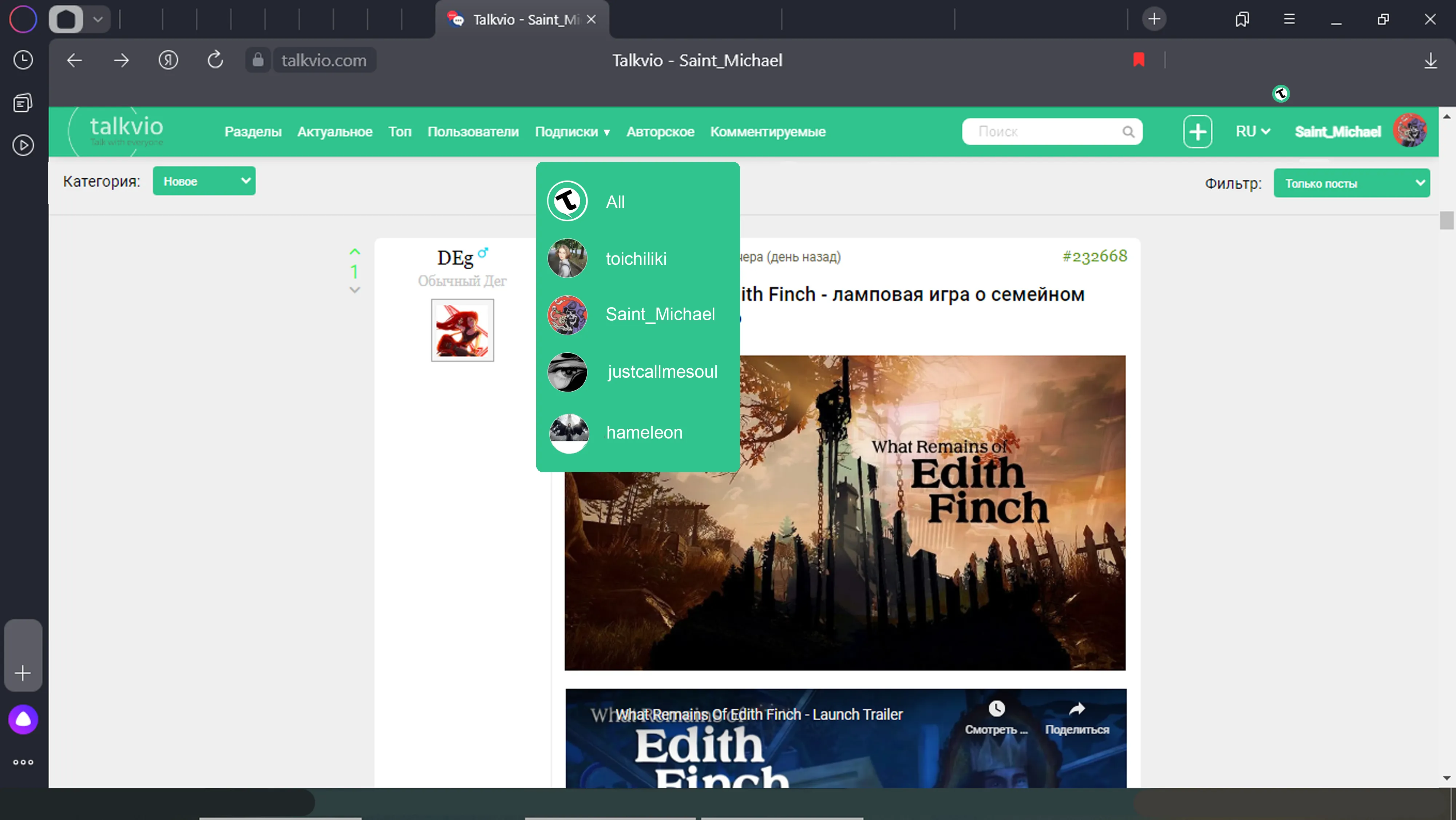This screenshot has width=1456, height=820.
Task: Click the Talkvio extension icon
Action: tap(1281, 93)
